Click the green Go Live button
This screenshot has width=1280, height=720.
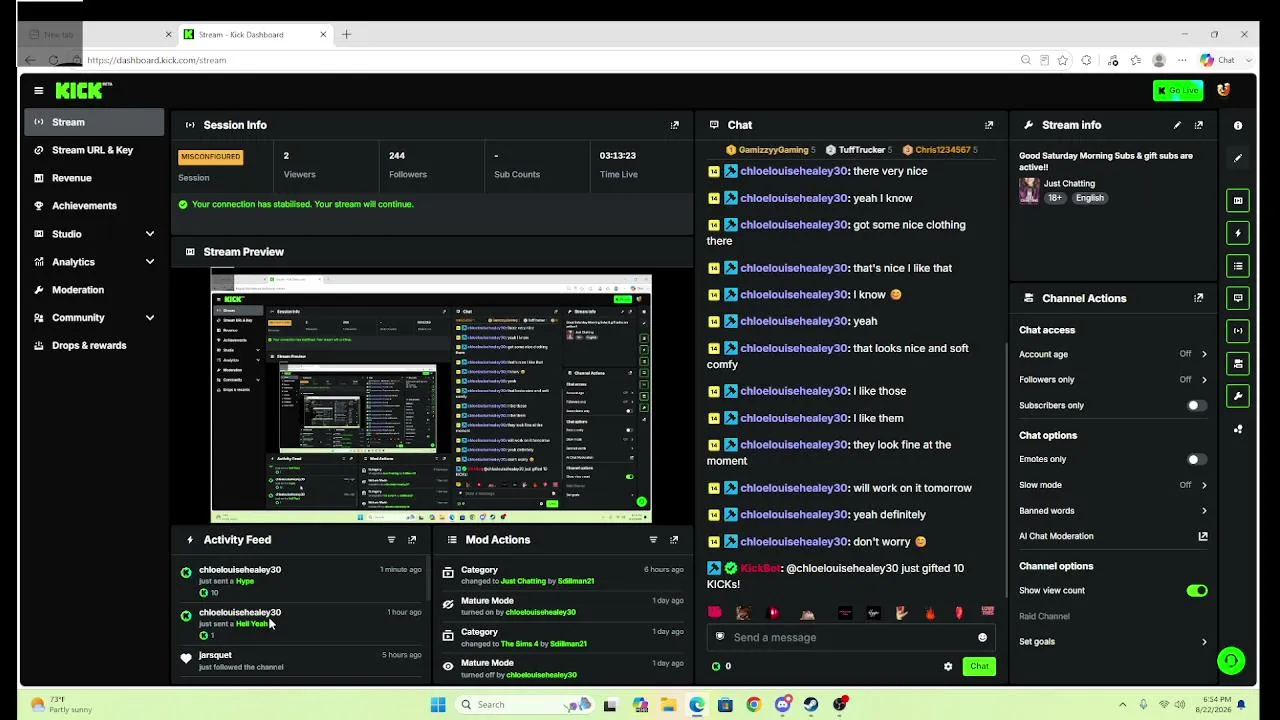(1178, 90)
